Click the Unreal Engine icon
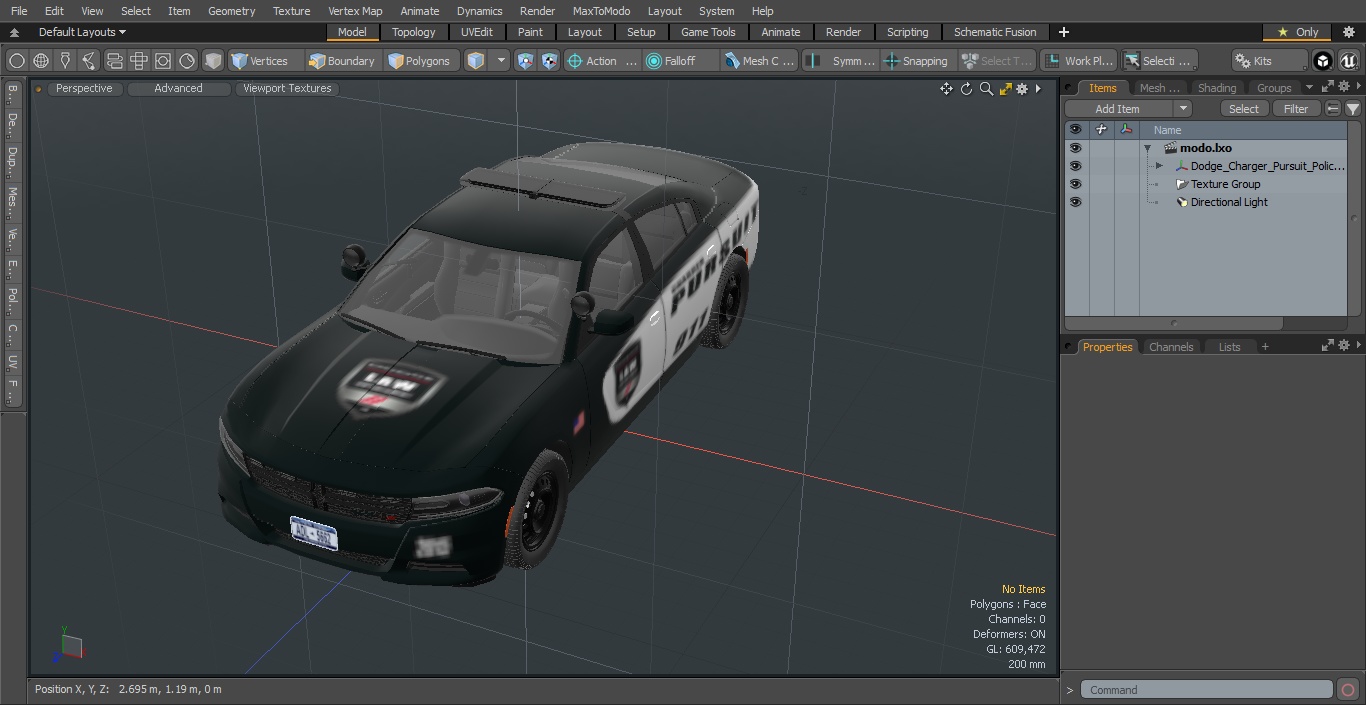Image resolution: width=1366 pixels, height=705 pixels. click(x=1348, y=61)
